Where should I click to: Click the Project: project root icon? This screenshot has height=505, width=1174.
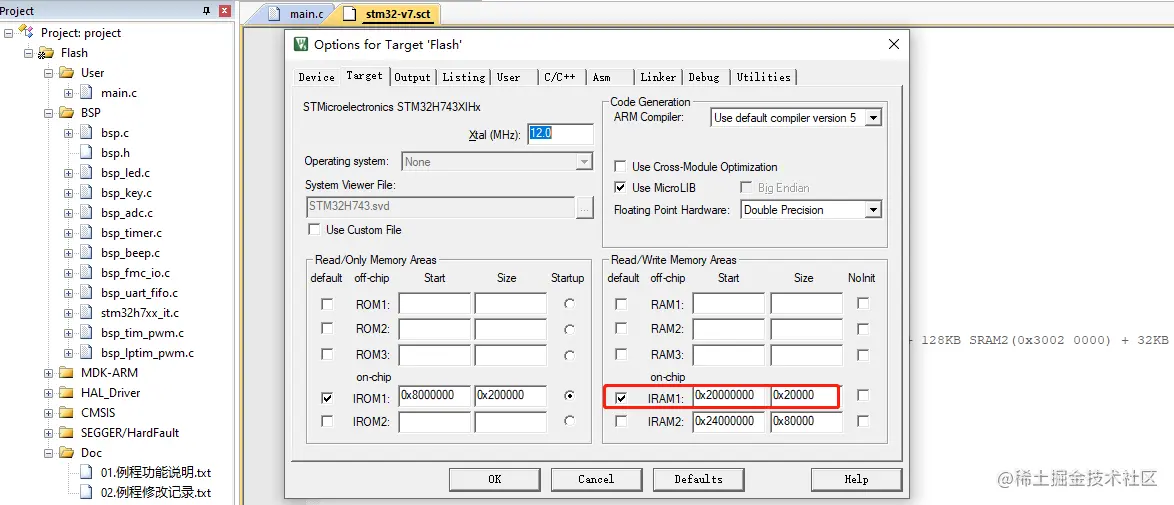[x=26, y=31]
